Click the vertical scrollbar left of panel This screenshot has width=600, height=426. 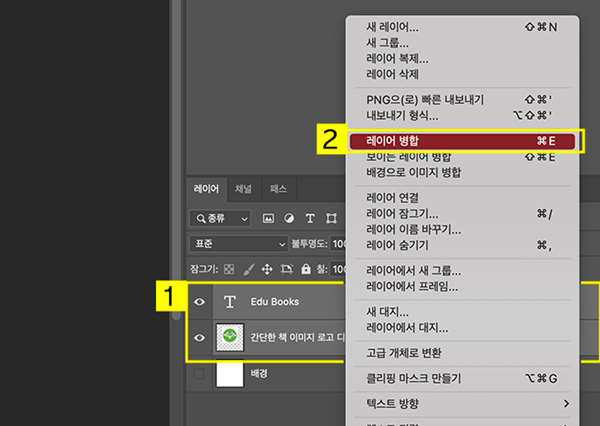pyautogui.click(x=176, y=160)
